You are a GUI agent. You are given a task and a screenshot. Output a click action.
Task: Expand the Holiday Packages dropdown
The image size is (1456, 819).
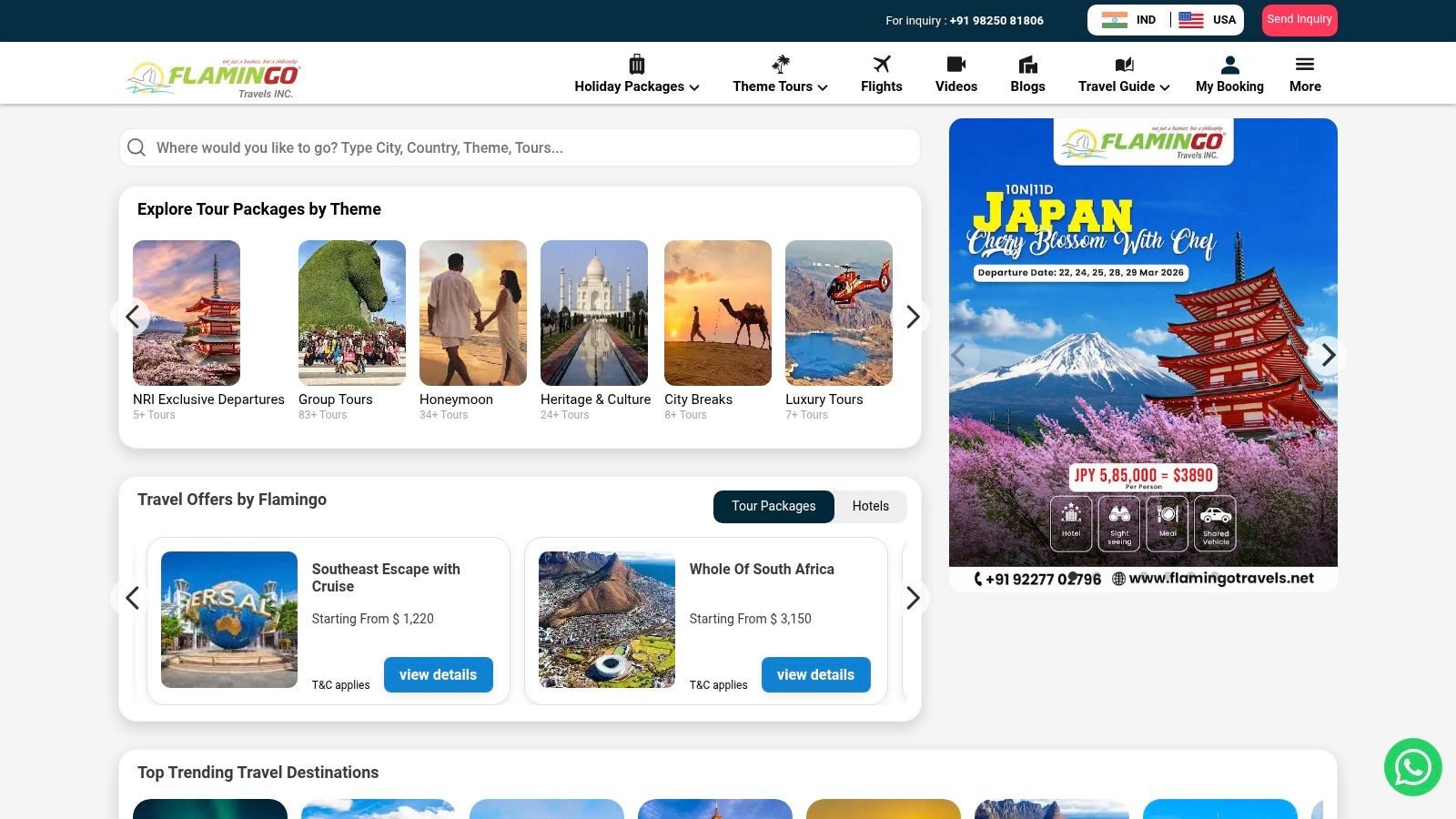(x=636, y=86)
